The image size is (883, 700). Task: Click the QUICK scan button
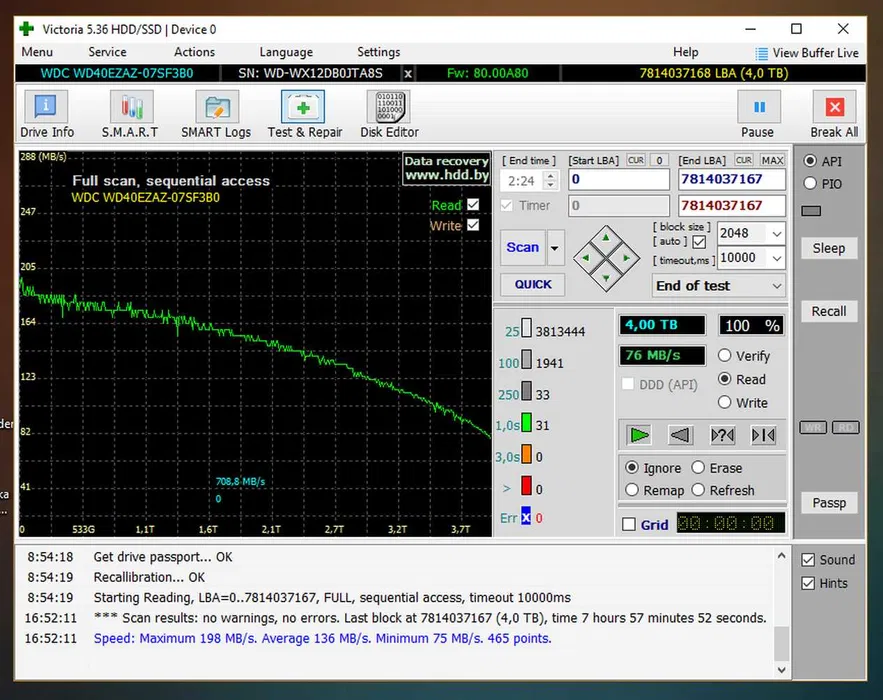[533, 284]
